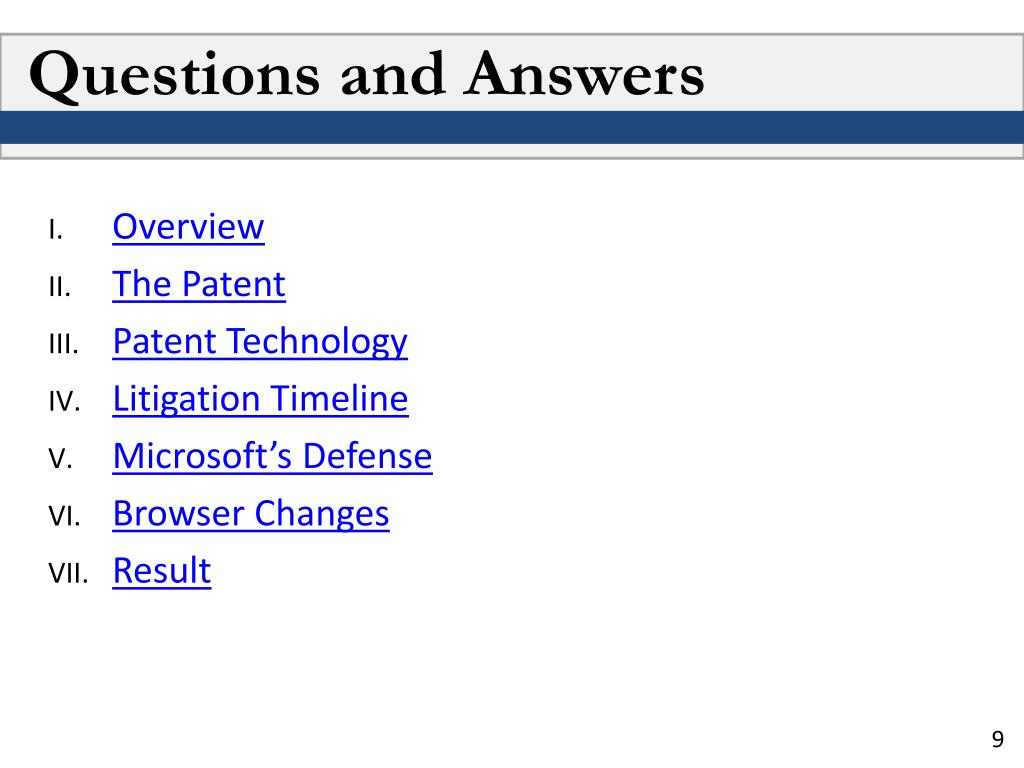The image size is (1024, 768).
Task: Select the VI. list marker
Action: (64, 517)
